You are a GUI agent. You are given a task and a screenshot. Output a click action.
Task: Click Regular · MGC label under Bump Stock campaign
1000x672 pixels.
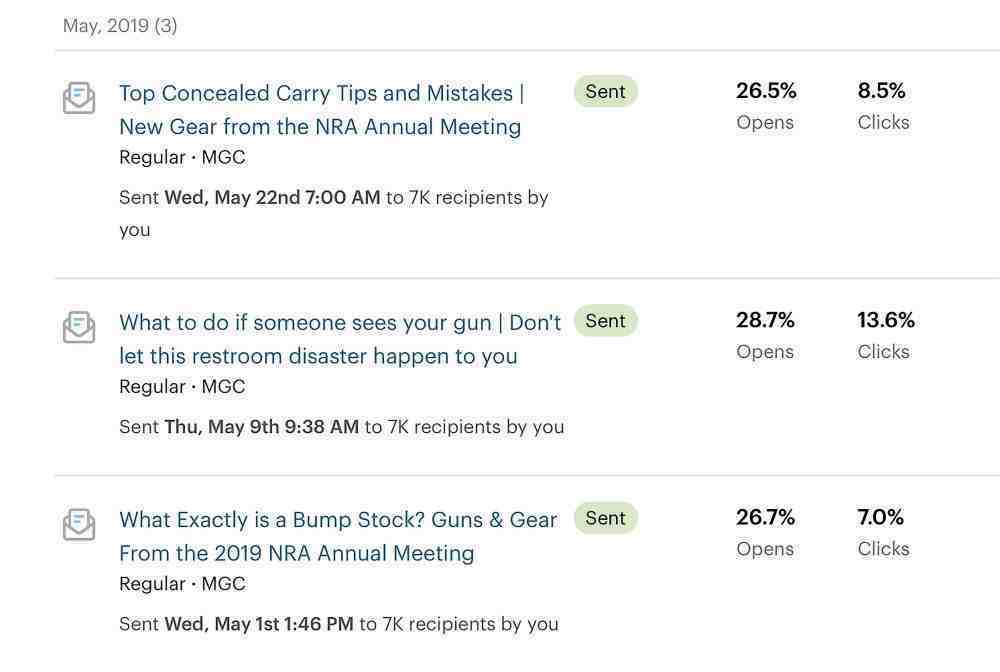click(182, 583)
